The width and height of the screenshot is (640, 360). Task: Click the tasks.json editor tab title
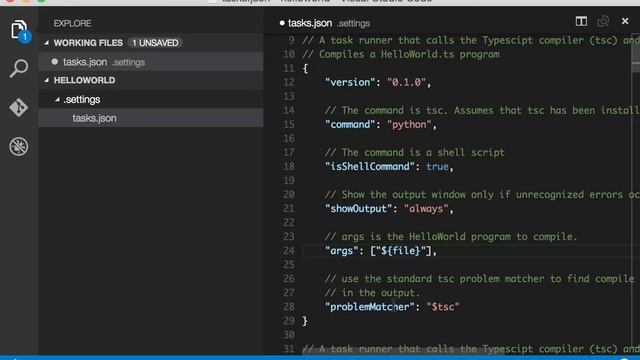coord(310,23)
